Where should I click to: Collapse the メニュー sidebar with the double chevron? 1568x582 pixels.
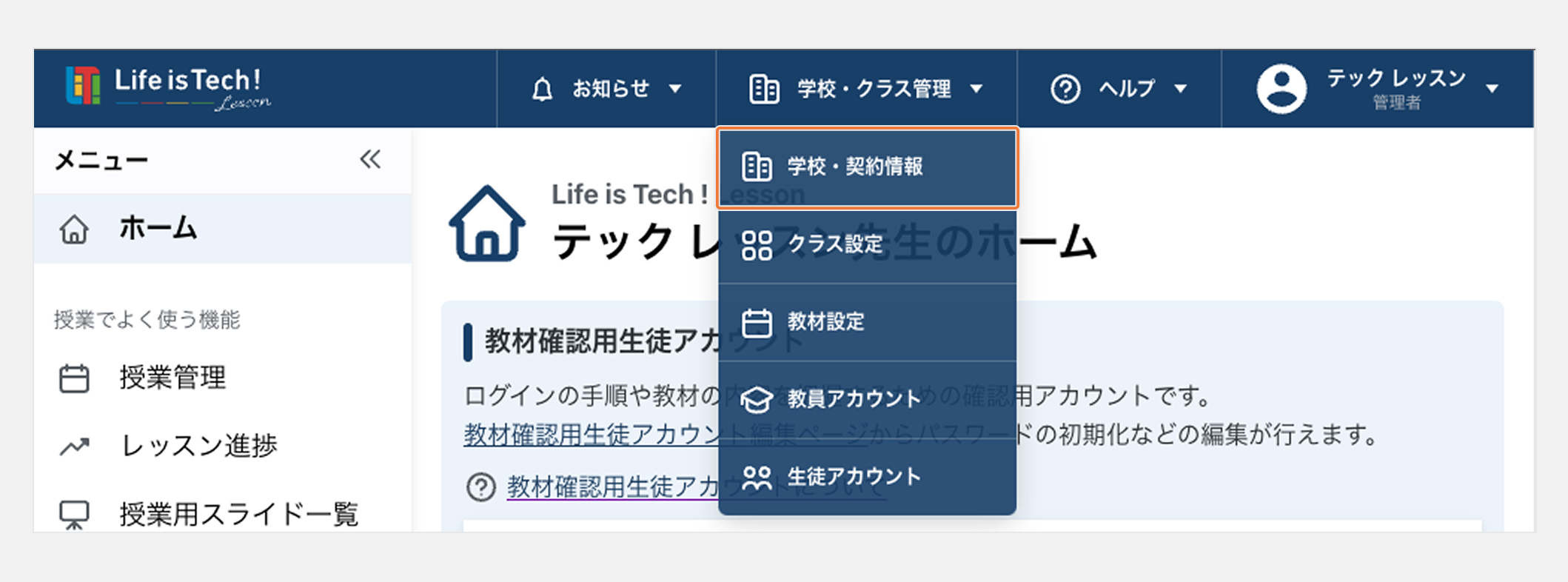[370, 159]
